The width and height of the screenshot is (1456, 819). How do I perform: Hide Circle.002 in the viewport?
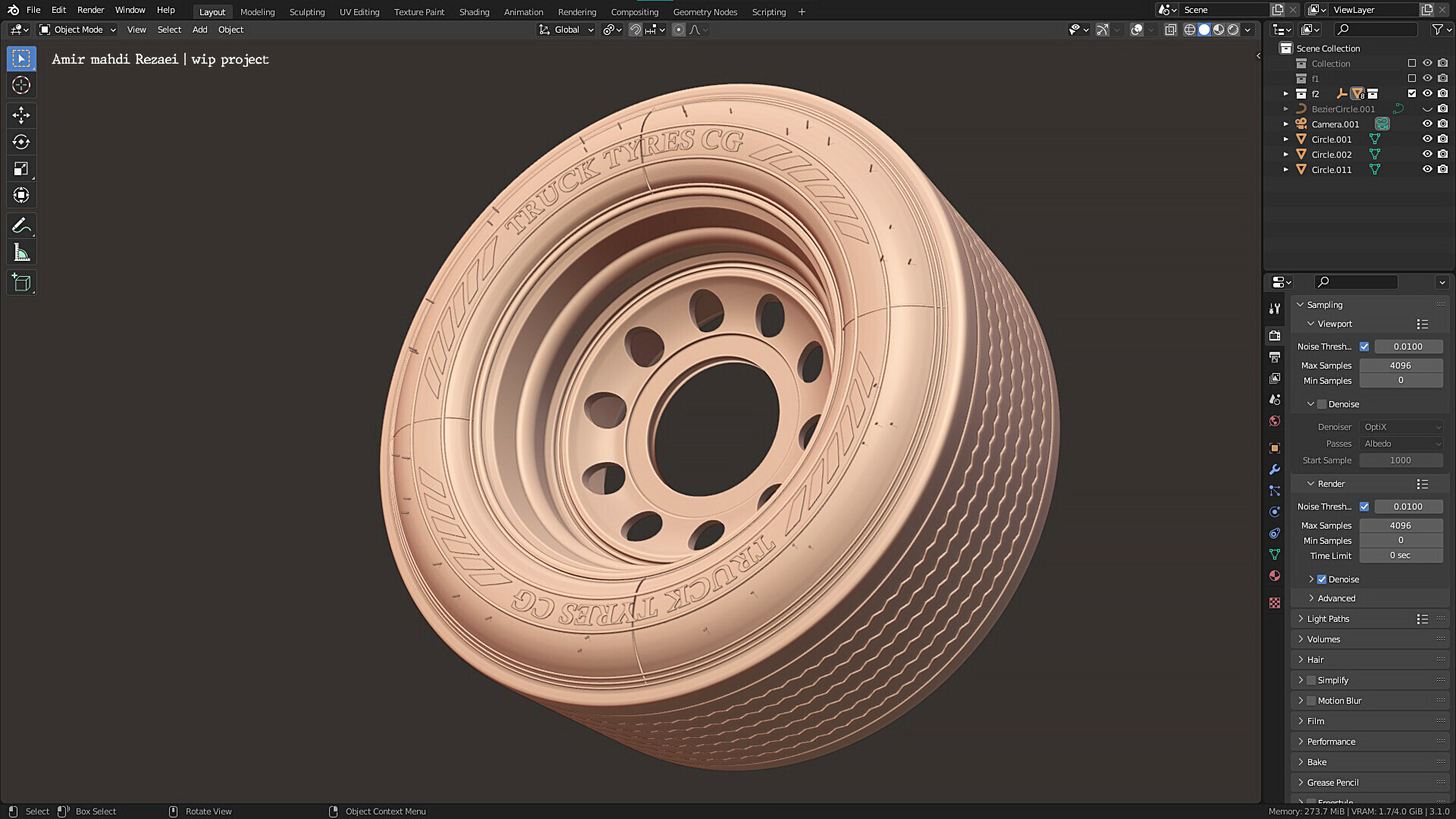pyautogui.click(x=1427, y=154)
